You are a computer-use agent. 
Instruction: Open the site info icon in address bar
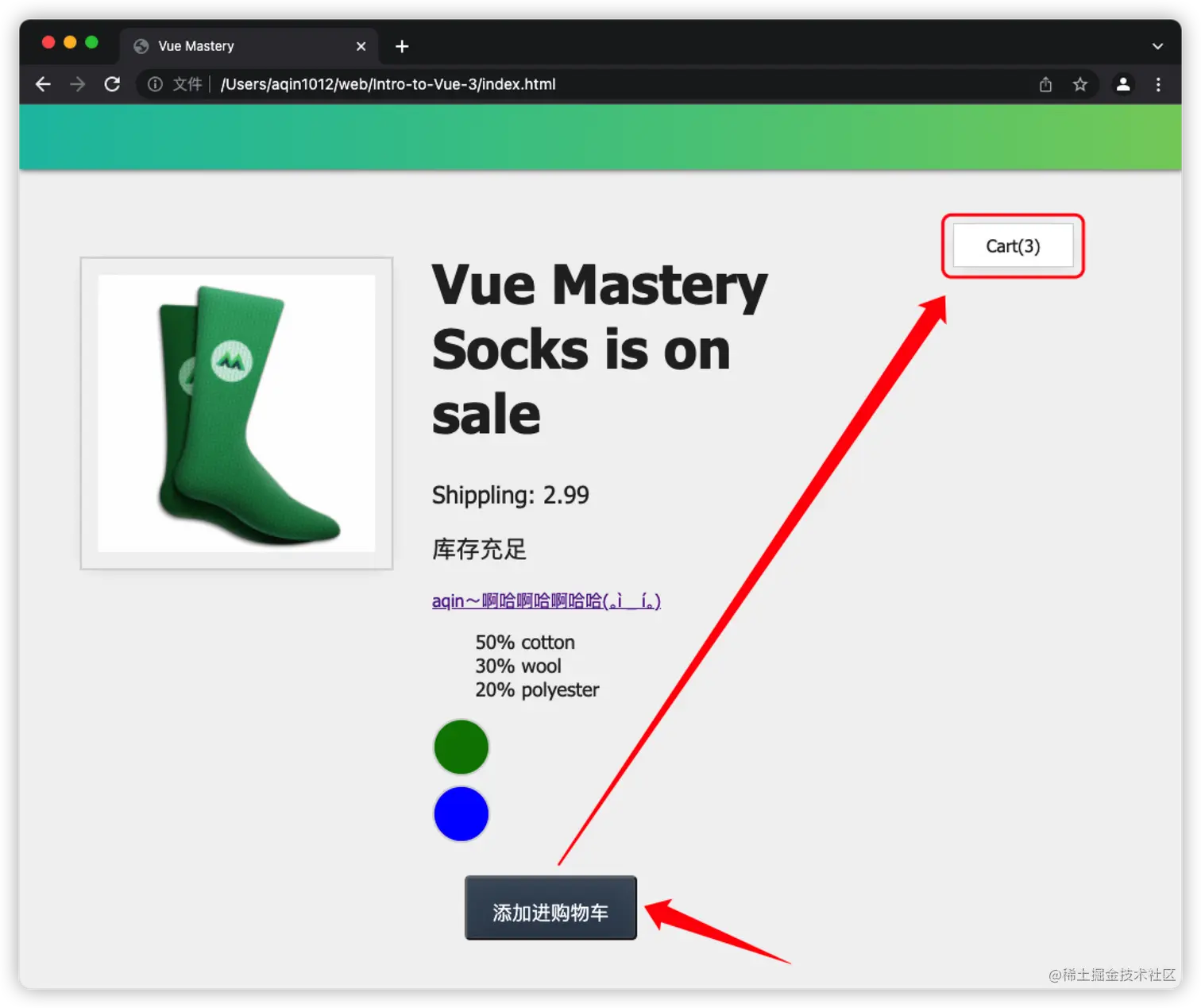pos(155,84)
